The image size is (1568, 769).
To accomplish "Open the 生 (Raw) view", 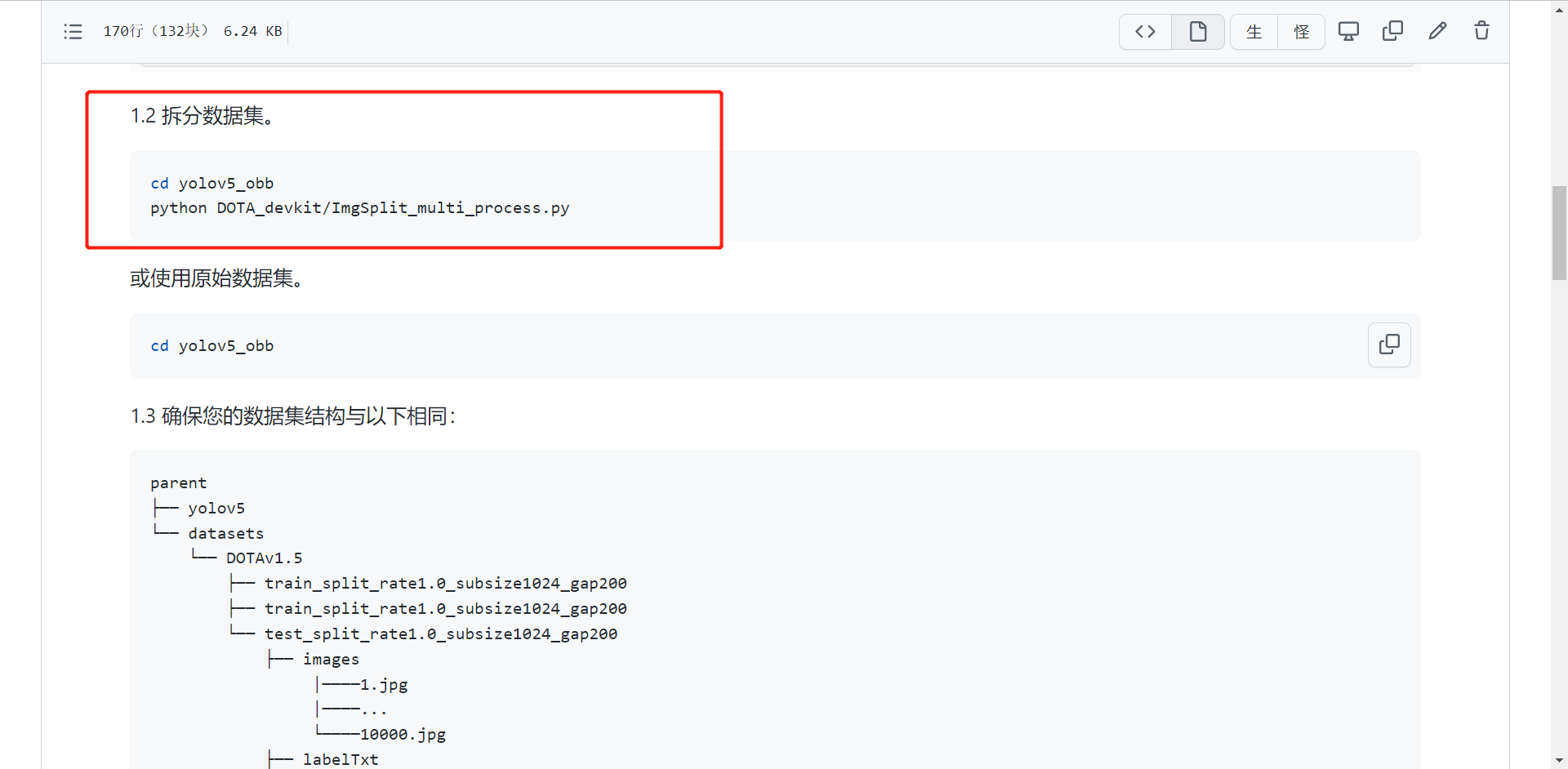I will tap(1254, 31).
